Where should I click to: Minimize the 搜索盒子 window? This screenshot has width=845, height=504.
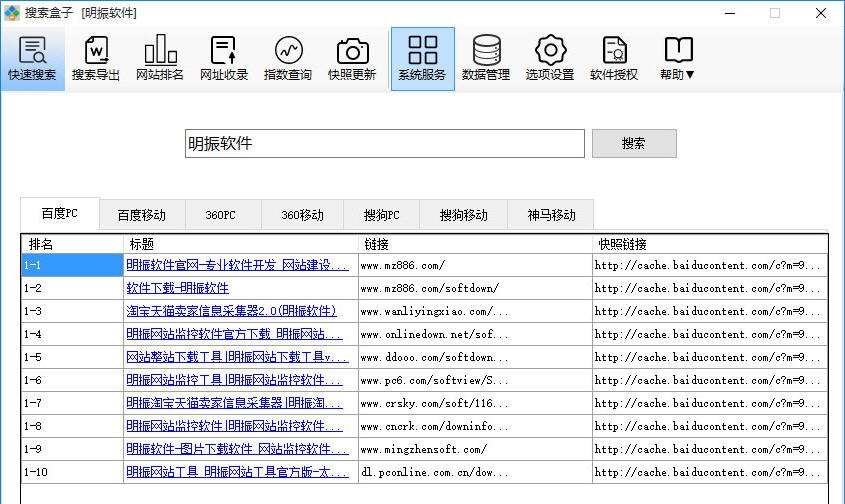pos(730,13)
